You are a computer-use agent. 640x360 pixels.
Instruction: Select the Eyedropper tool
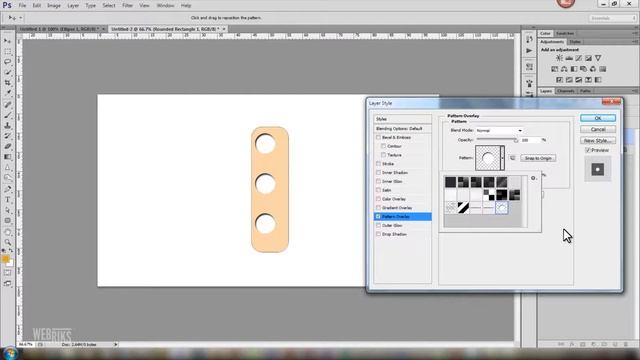tap(7, 93)
